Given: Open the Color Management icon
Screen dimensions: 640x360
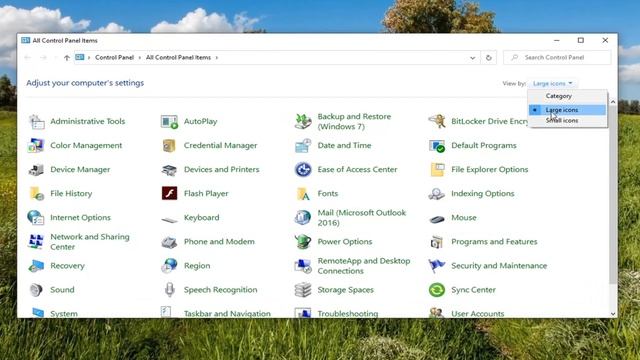Looking at the screenshot, I should point(36,146).
